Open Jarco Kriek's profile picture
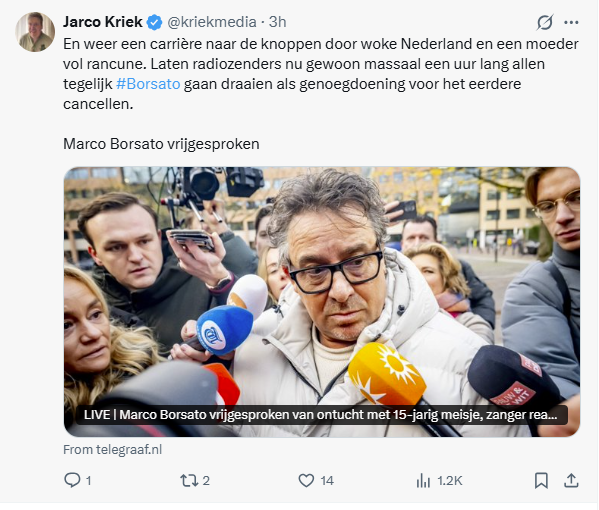The height and width of the screenshot is (510, 599). coord(35,32)
